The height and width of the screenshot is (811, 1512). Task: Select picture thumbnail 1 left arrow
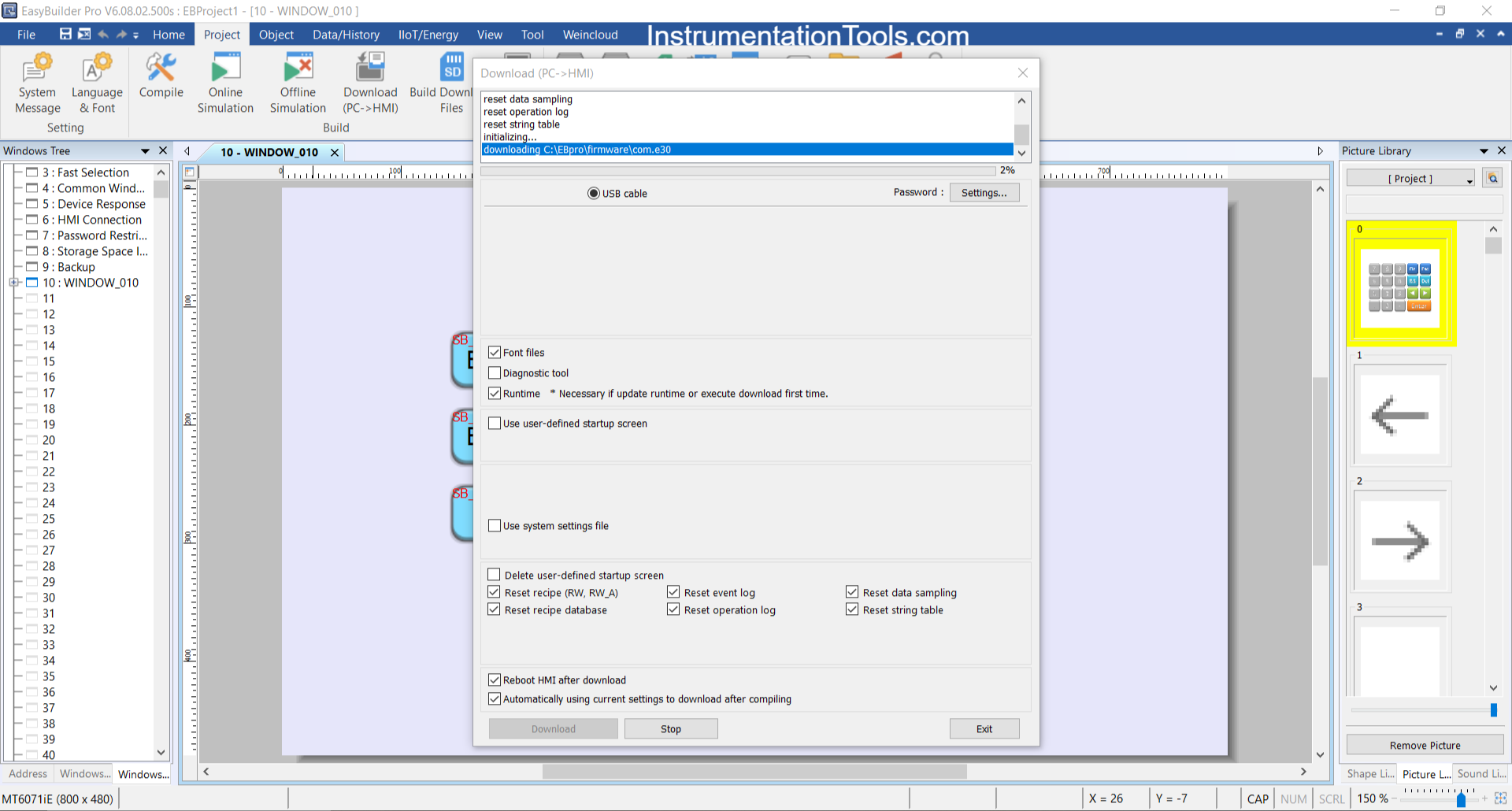tap(1400, 414)
